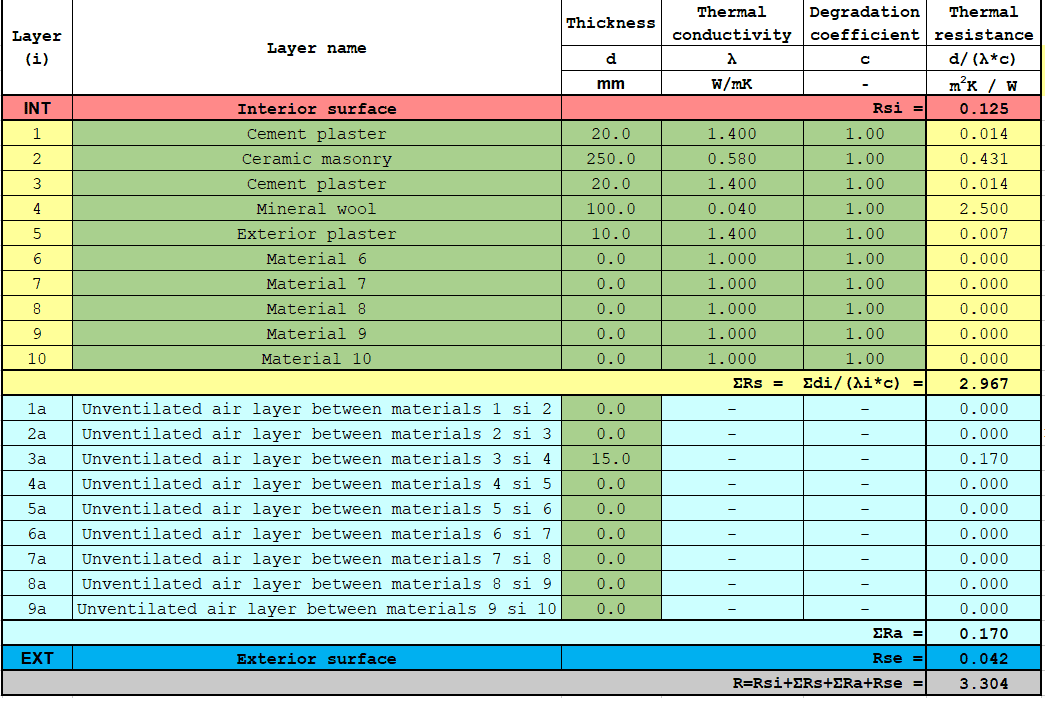Select Ceramic masonry thermal conductivity value 0.580
The image size is (1045, 706).
732,159
